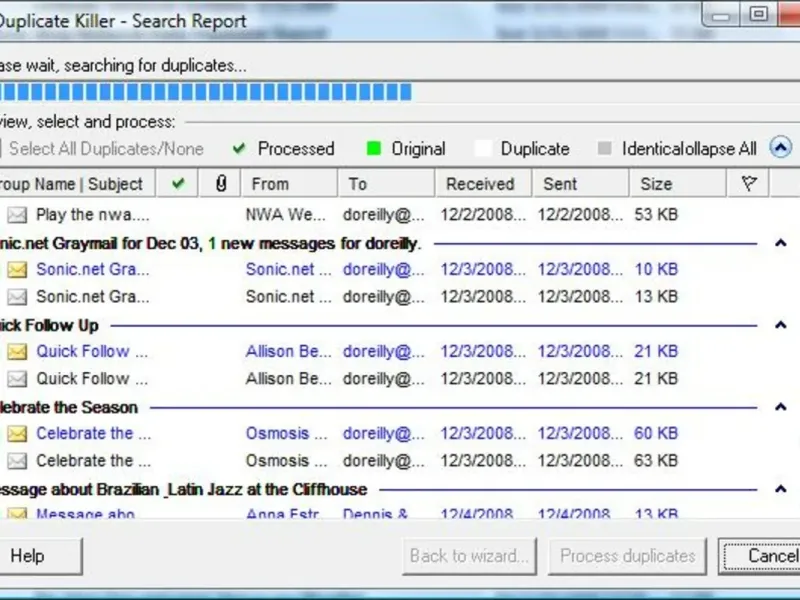Screen dimensions: 800x600
Task: Sort by the checkmark processed column header
Action: click(178, 183)
